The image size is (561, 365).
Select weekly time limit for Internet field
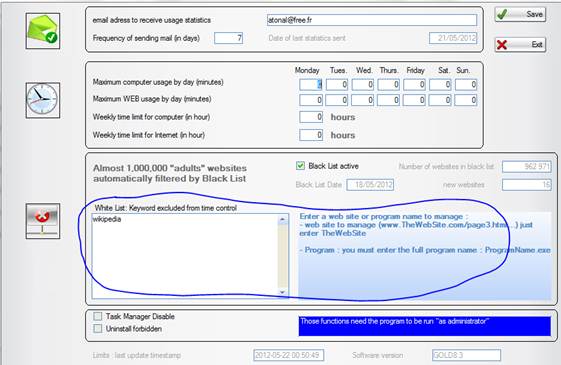point(311,135)
